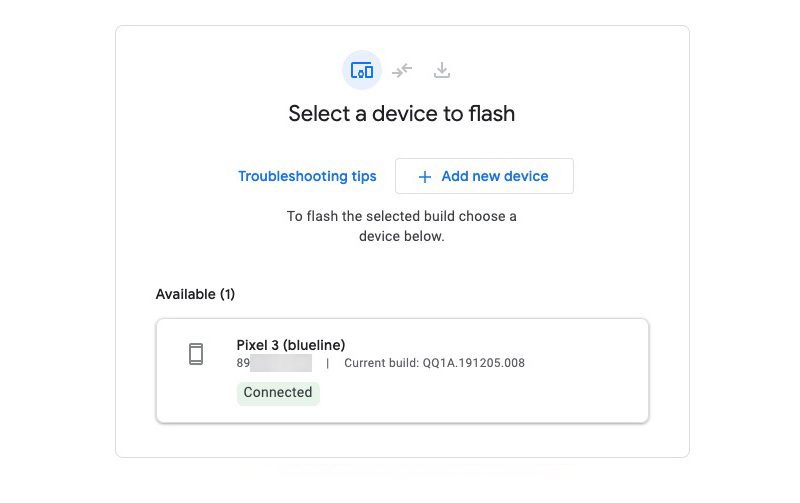Click the To flash the selected build instruction
This screenshot has height=503, width=800.
402,216
